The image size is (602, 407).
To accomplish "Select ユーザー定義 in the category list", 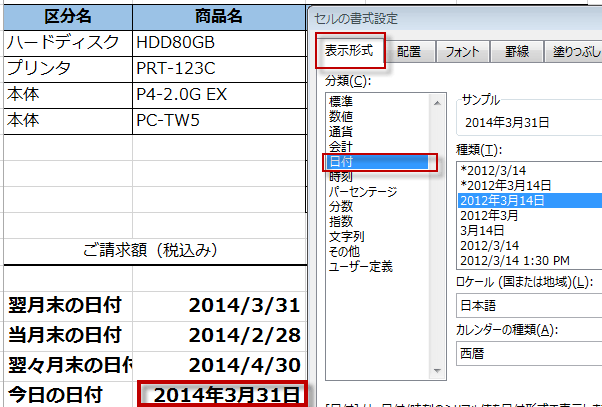I will [378, 266].
